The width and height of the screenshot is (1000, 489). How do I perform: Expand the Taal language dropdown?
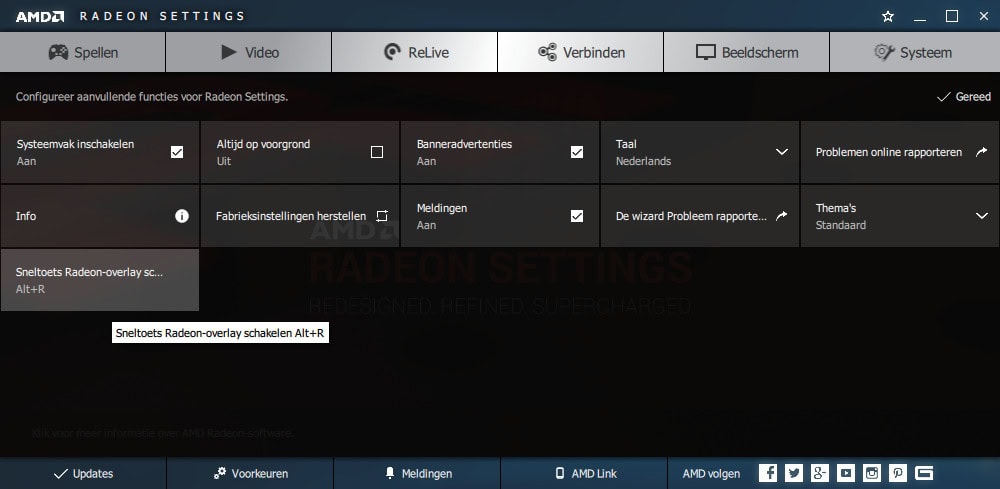(x=782, y=152)
